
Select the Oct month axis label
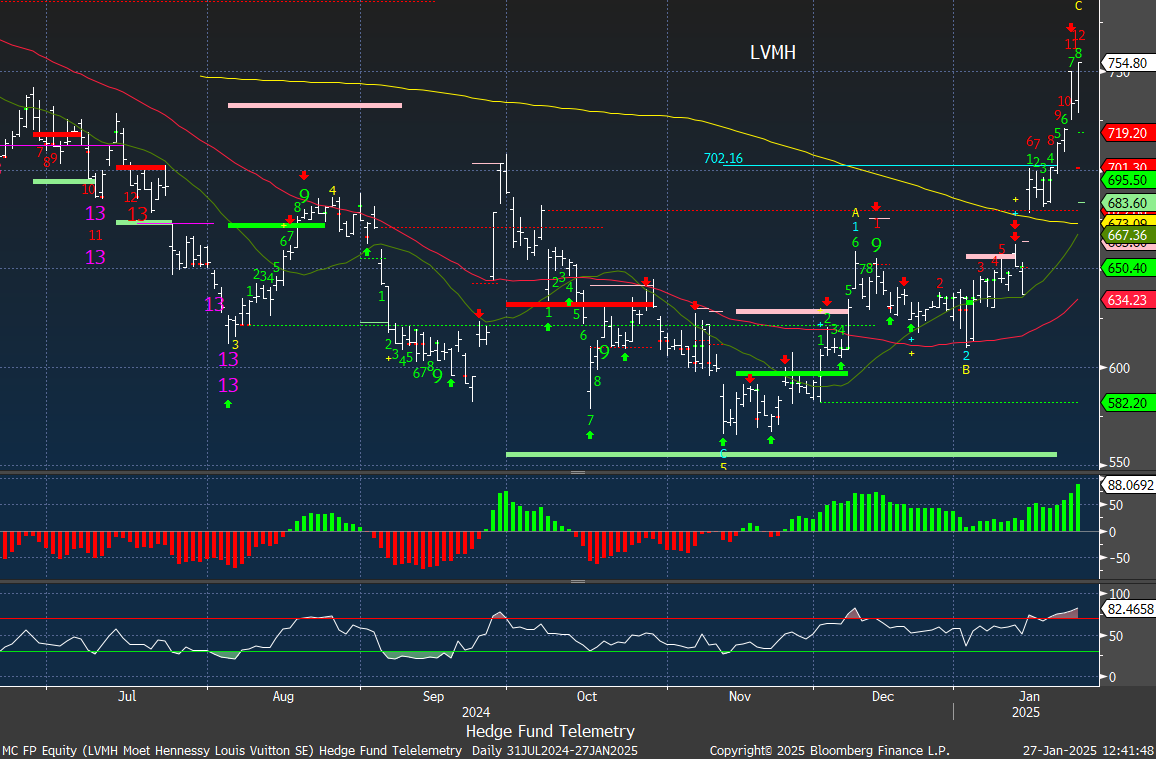pyautogui.click(x=587, y=696)
